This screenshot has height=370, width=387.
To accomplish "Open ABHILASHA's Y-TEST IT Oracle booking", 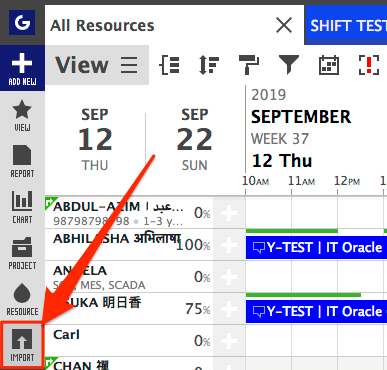I will click(316, 247).
